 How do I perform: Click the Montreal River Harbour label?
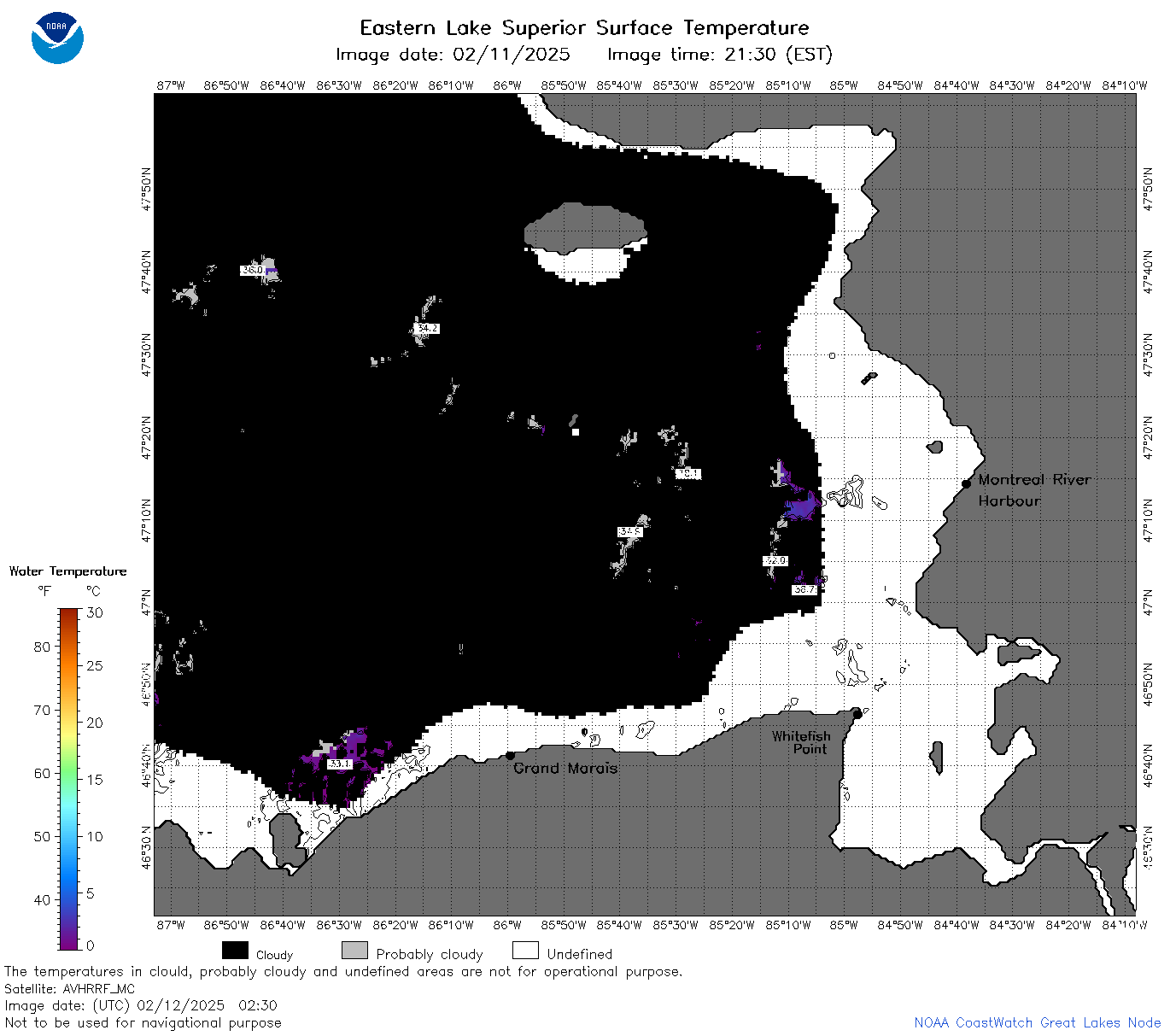point(1034,490)
